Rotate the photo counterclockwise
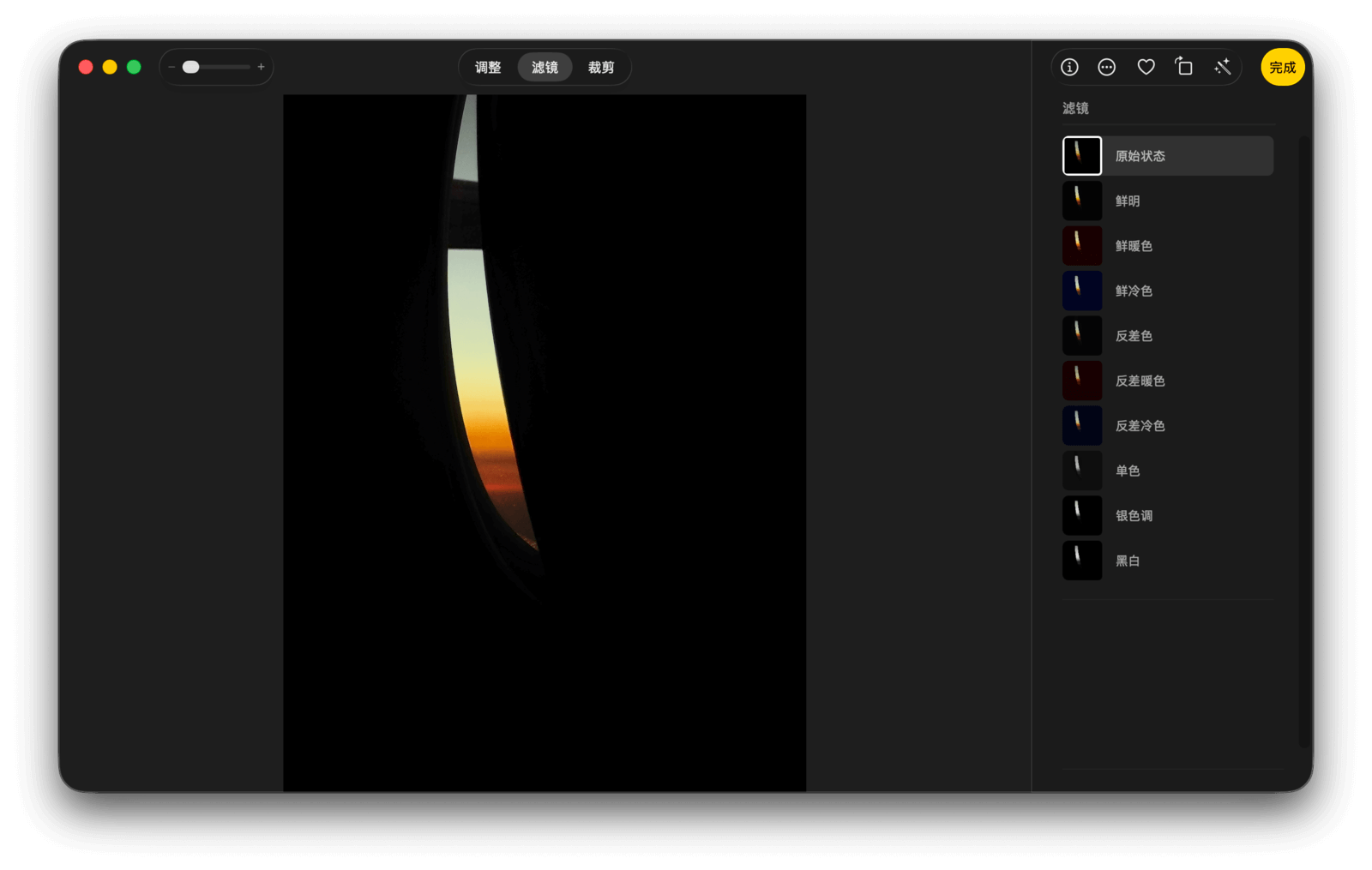The width and height of the screenshot is (1372, 870). (1184, 67)
